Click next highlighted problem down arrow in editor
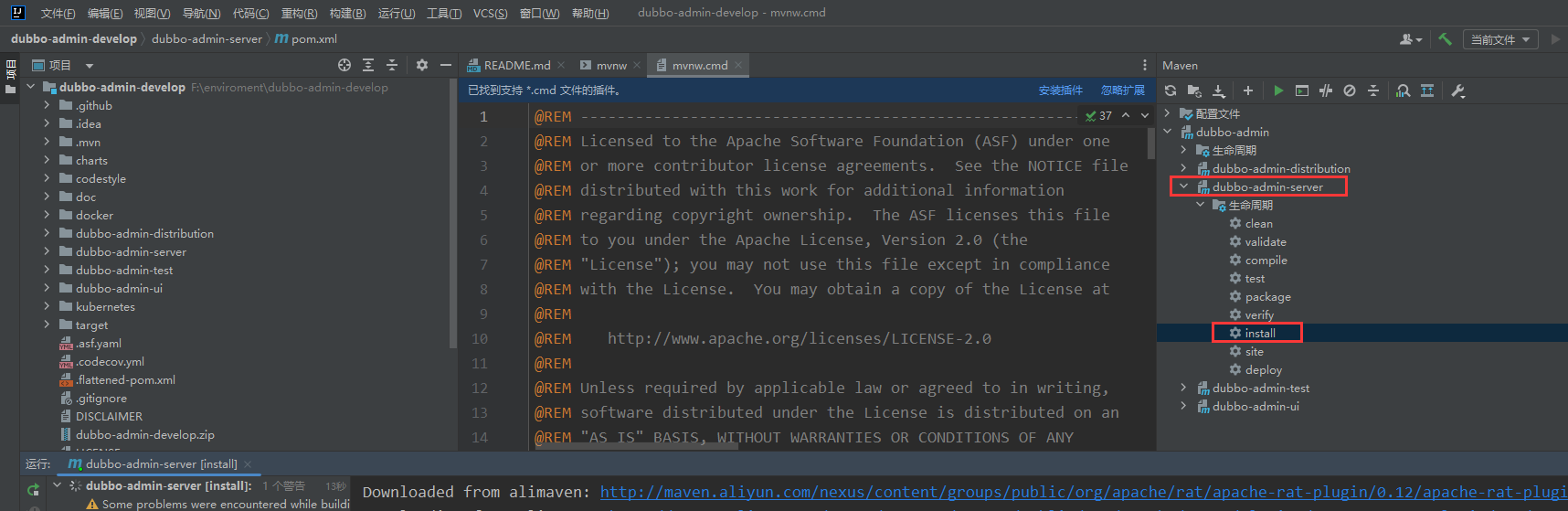The image size is (1568, 511). (1145, 115)
